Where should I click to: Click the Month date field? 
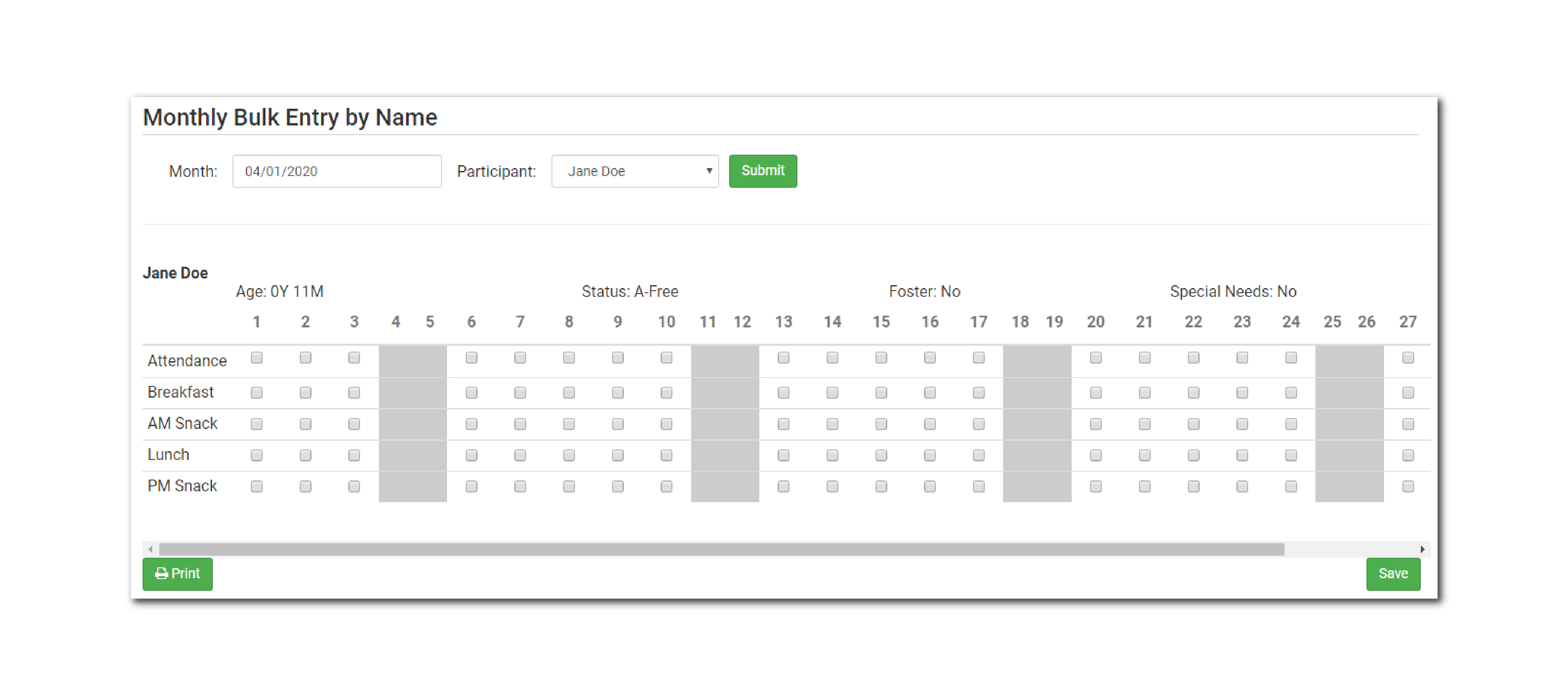point(337,171)
